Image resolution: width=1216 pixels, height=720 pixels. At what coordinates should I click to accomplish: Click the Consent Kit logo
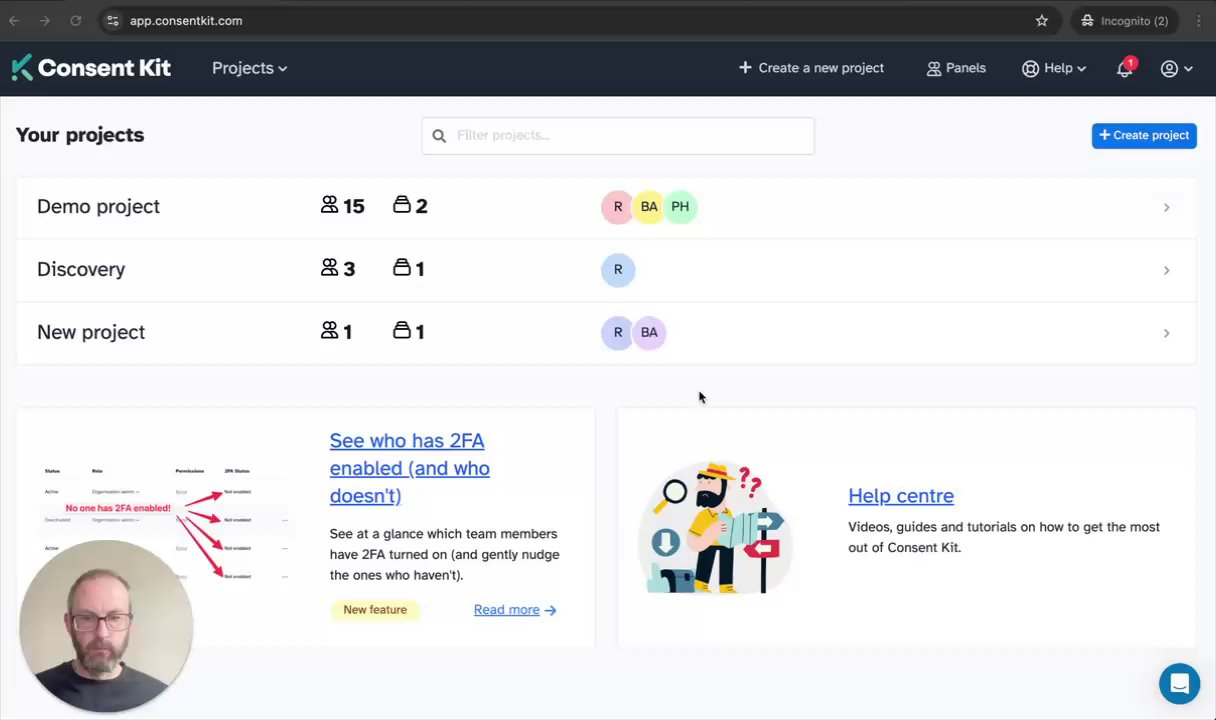pos(91,68)
